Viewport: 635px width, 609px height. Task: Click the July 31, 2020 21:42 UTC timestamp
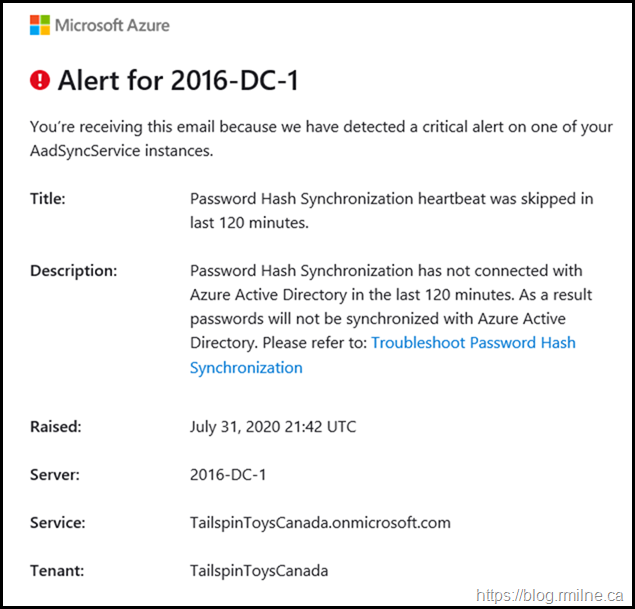pyautogui.click(x=273, y=427)
